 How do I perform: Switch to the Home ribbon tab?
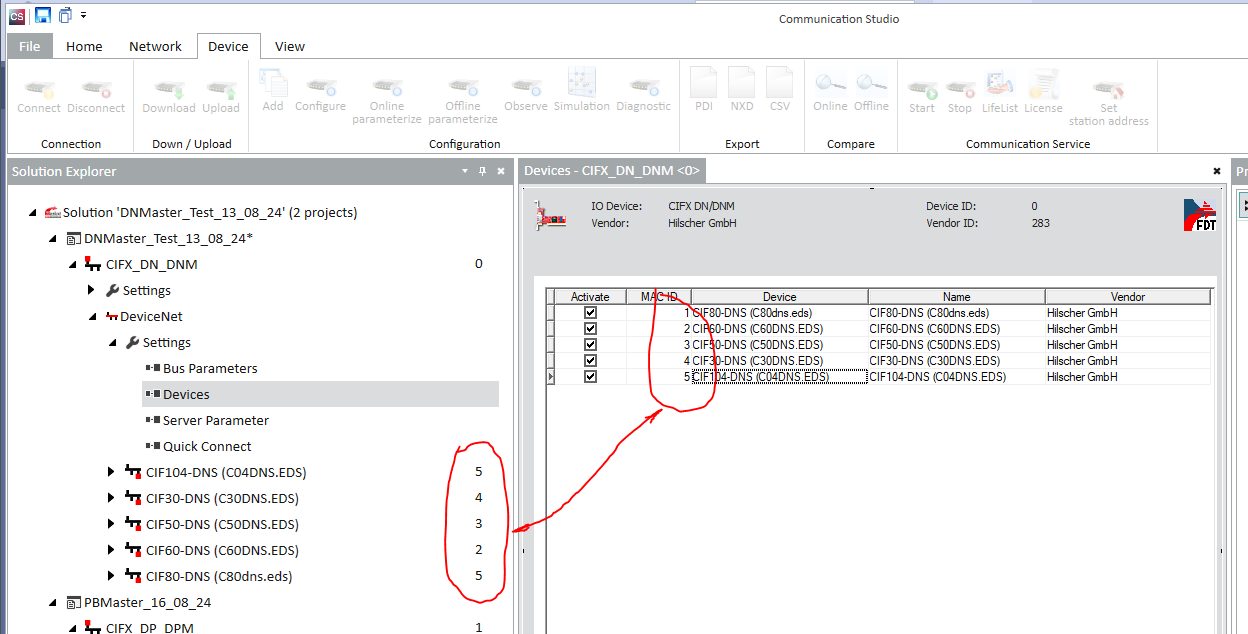click(x=84, y=46)
